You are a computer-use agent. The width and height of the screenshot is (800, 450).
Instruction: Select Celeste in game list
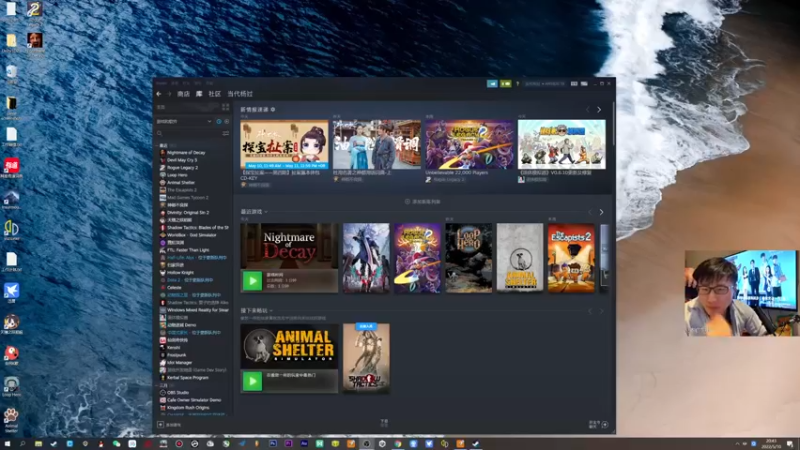point(174,288)
